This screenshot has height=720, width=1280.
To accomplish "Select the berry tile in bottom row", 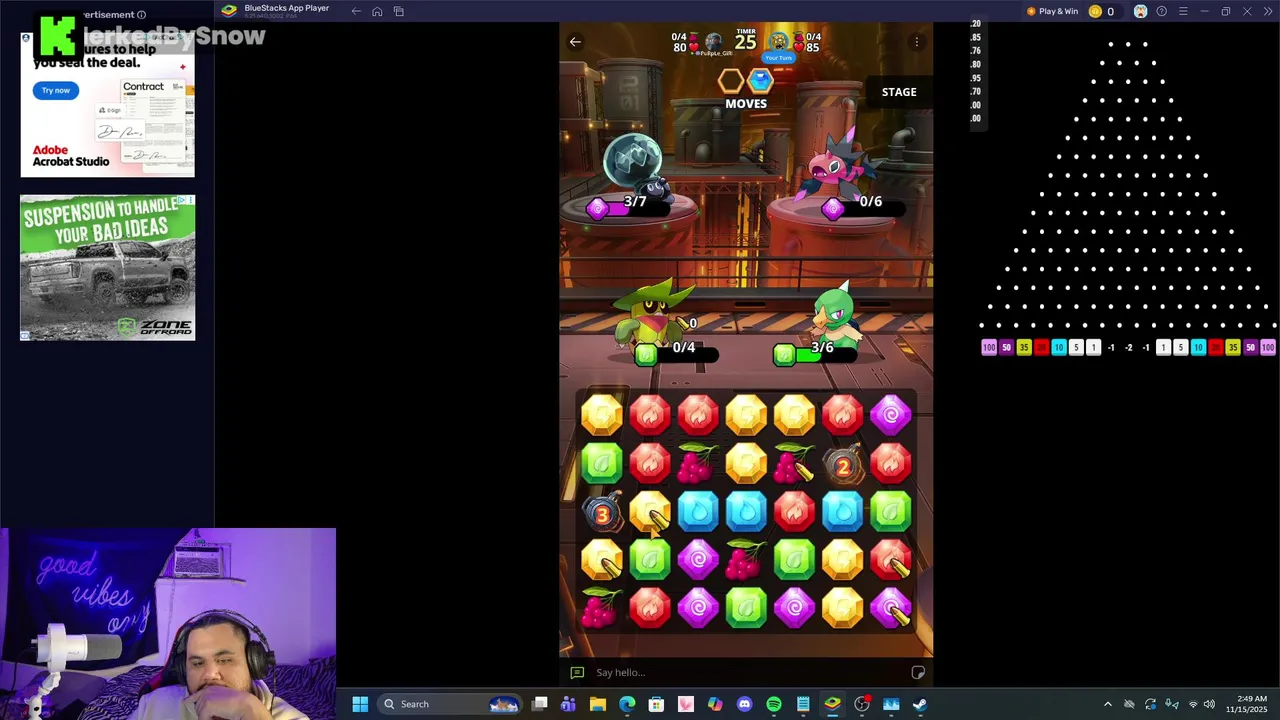I will point(602,607).
